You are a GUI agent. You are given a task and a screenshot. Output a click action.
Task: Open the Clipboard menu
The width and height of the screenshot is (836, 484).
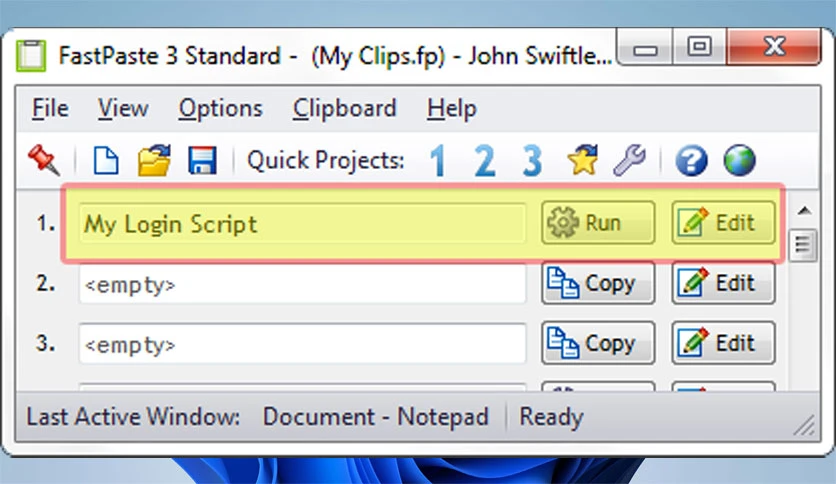click(344, 109)
